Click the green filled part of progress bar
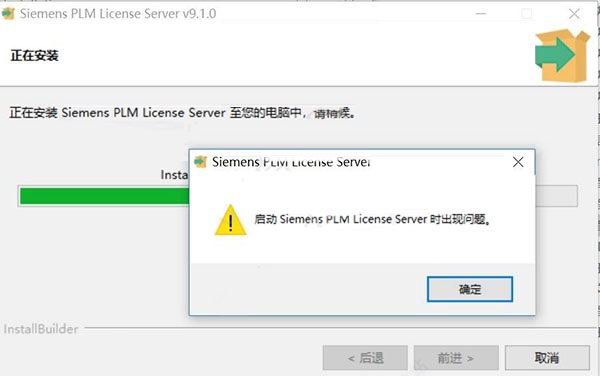600x376 pixels. tap(104, 196)
